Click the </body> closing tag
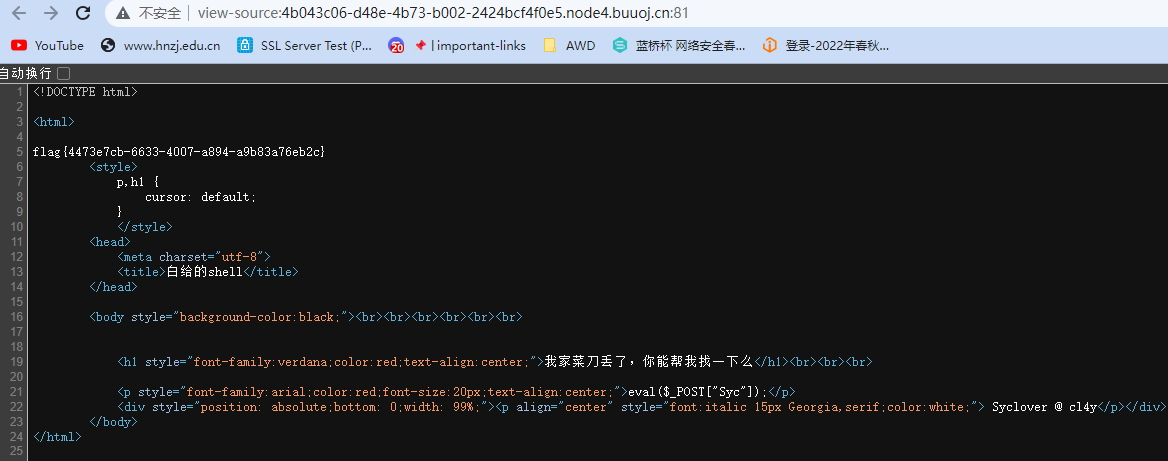 pyautogui.click(x=113, y=422)
